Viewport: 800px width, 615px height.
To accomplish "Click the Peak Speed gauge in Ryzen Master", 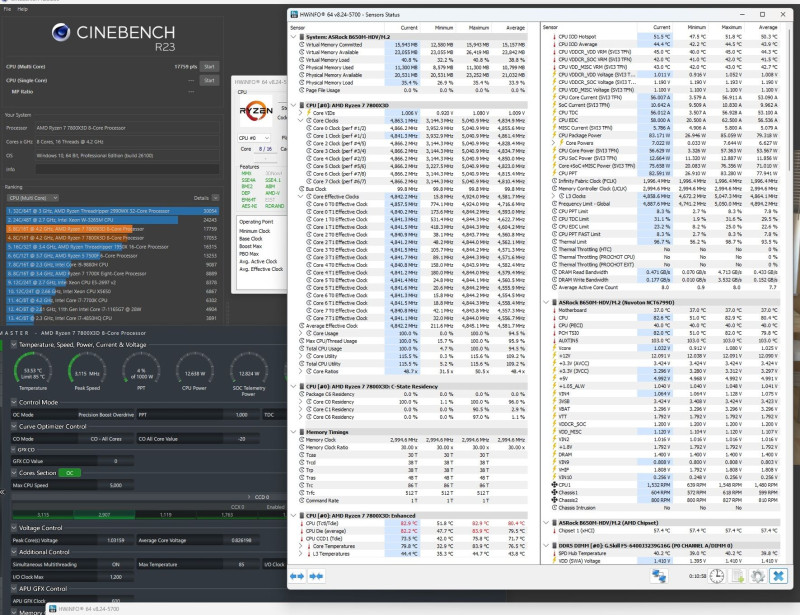I will (87, 371).
